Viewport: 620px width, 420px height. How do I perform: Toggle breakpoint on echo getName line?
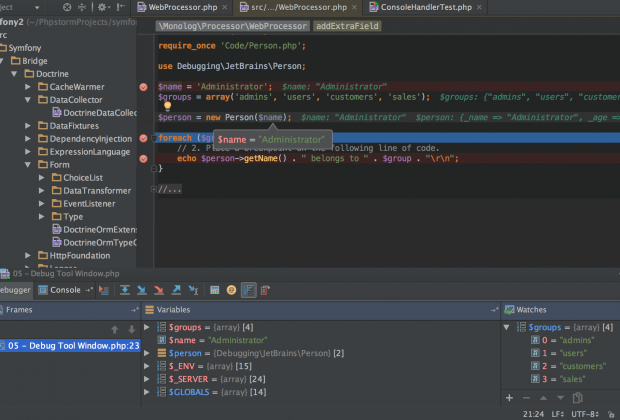[x=144, y=159]
